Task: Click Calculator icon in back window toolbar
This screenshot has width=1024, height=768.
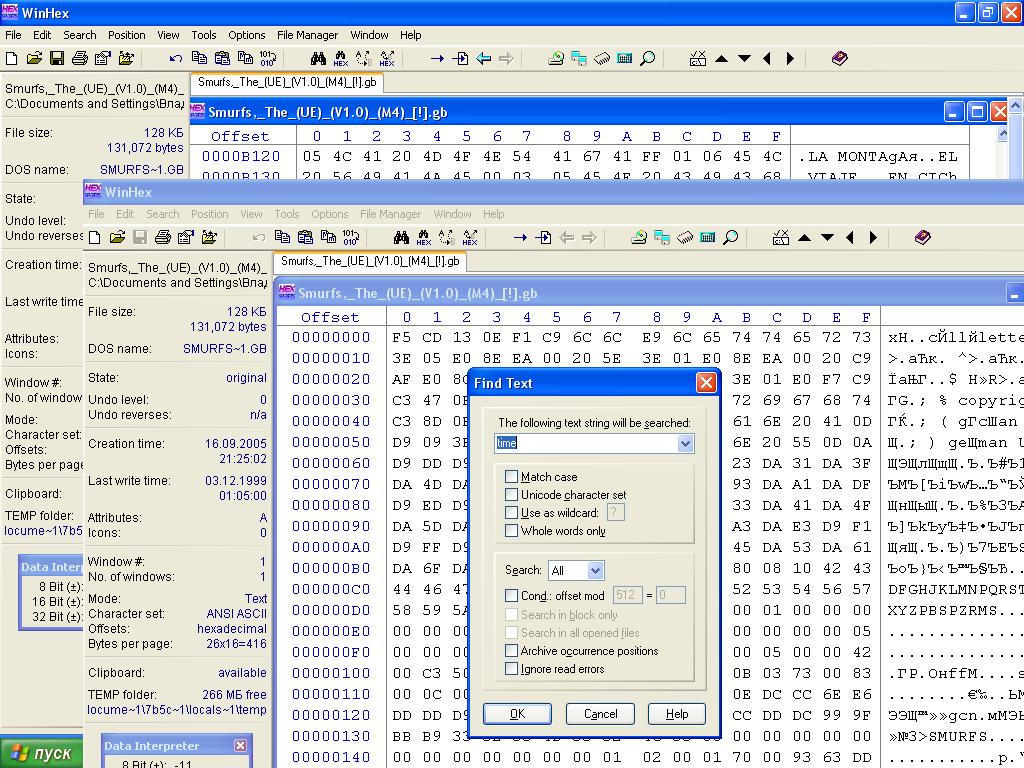Action: pyautogui.click(x=624, y=59)
